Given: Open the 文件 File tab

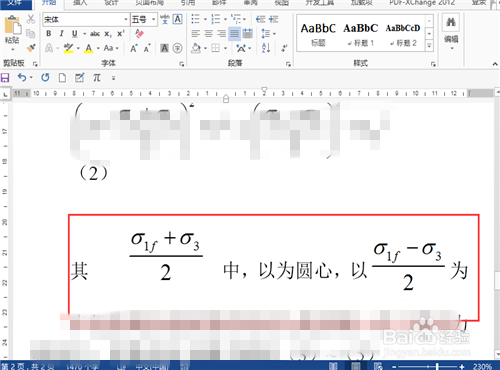Looking at the screenshot, I should click(15, 3).
